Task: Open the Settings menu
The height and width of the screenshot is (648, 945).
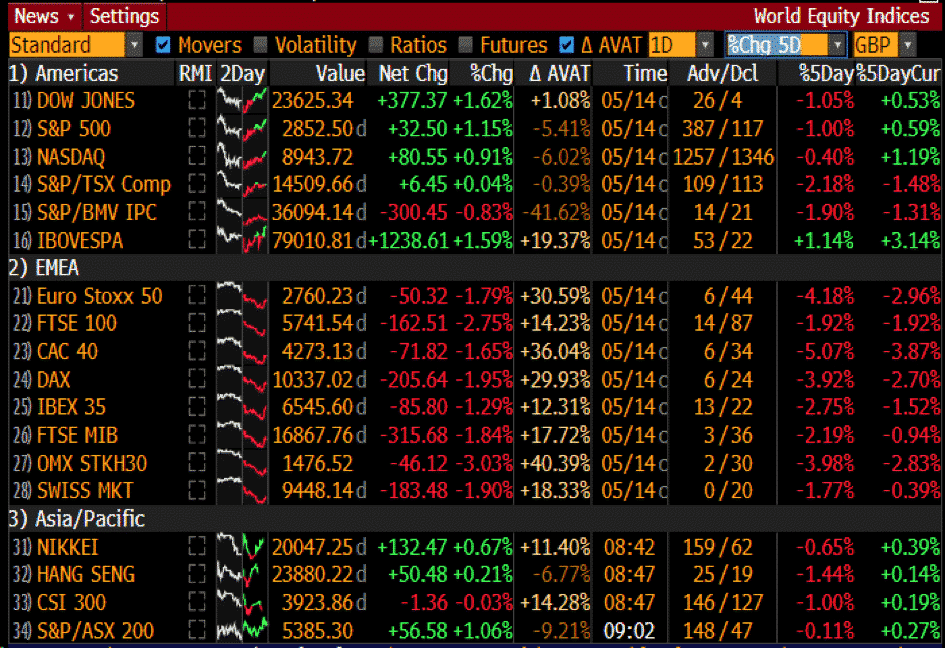Action: [x=124, y=16]
